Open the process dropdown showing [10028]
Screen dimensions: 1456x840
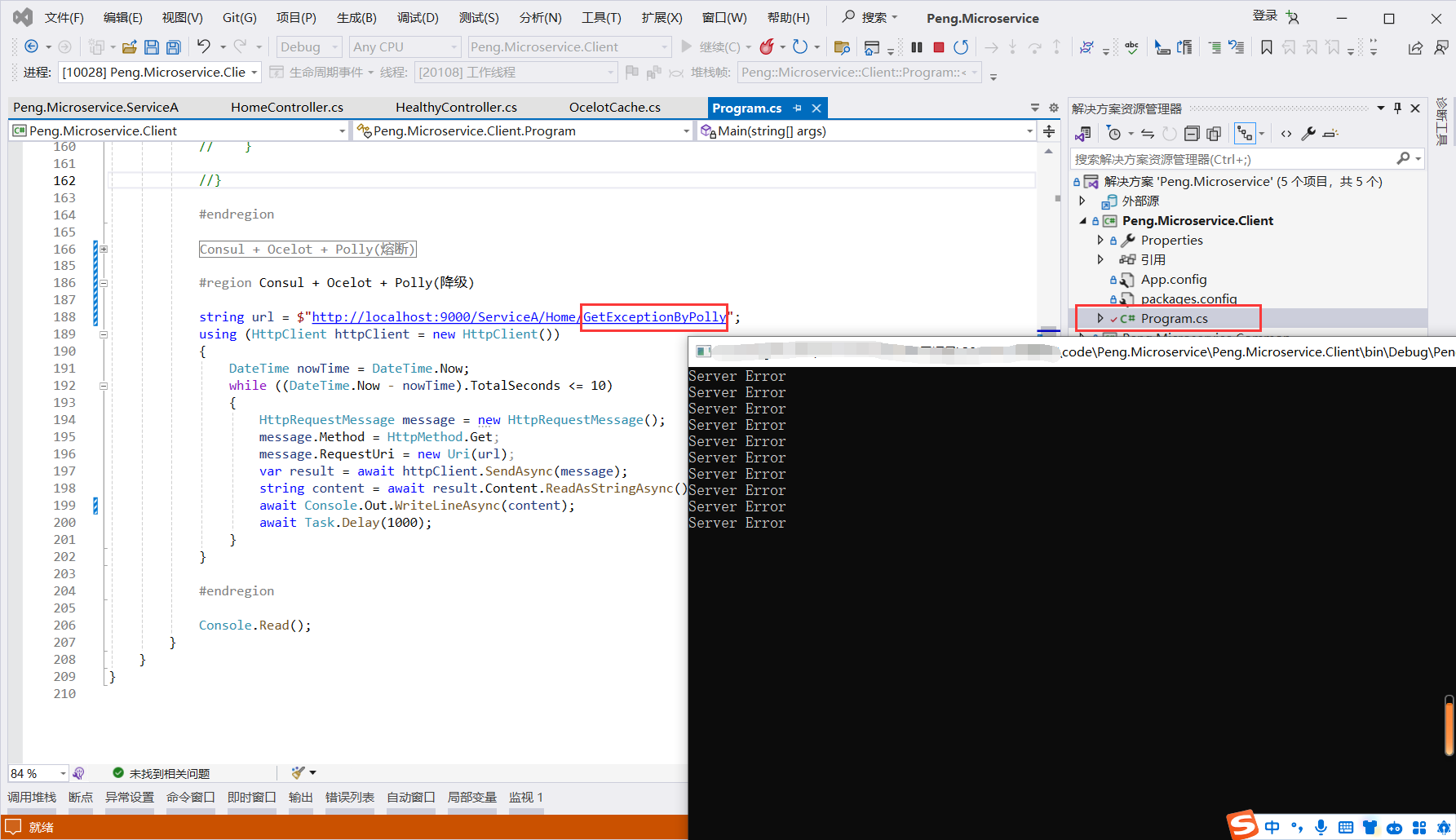pyautogui.click(x=160, y=73)
